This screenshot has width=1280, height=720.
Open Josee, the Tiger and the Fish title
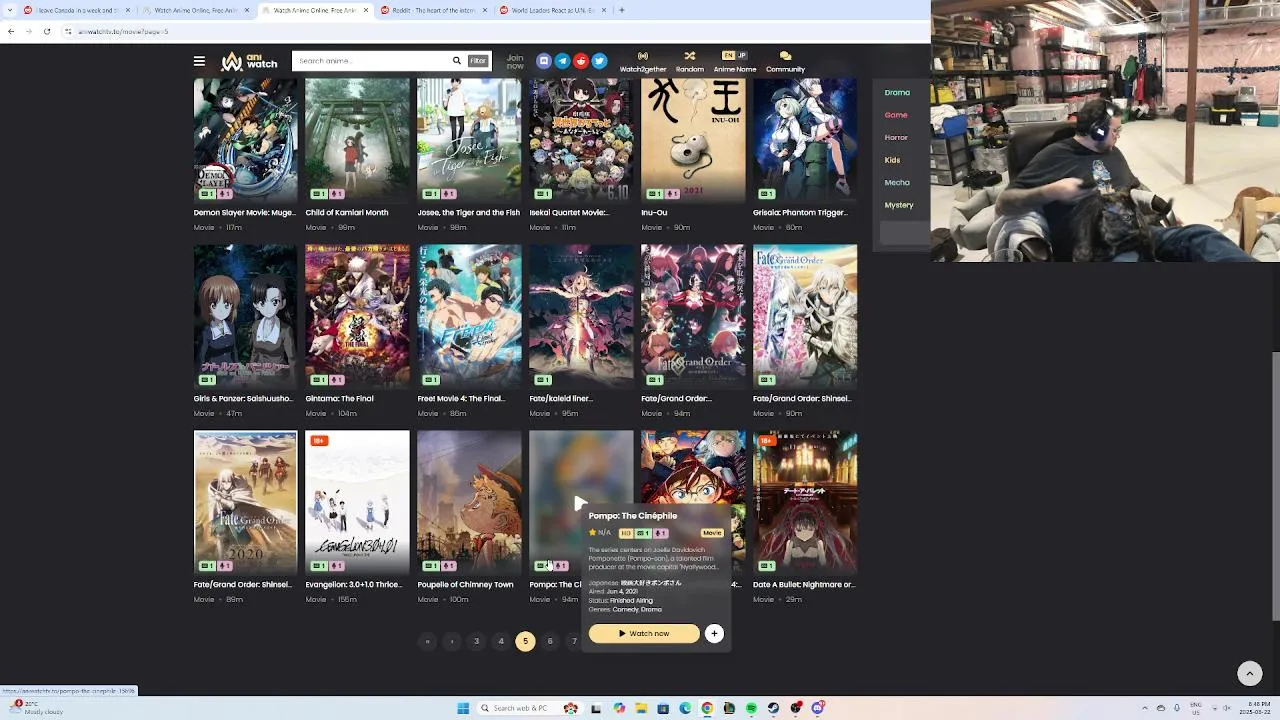(x=469, y=213)
